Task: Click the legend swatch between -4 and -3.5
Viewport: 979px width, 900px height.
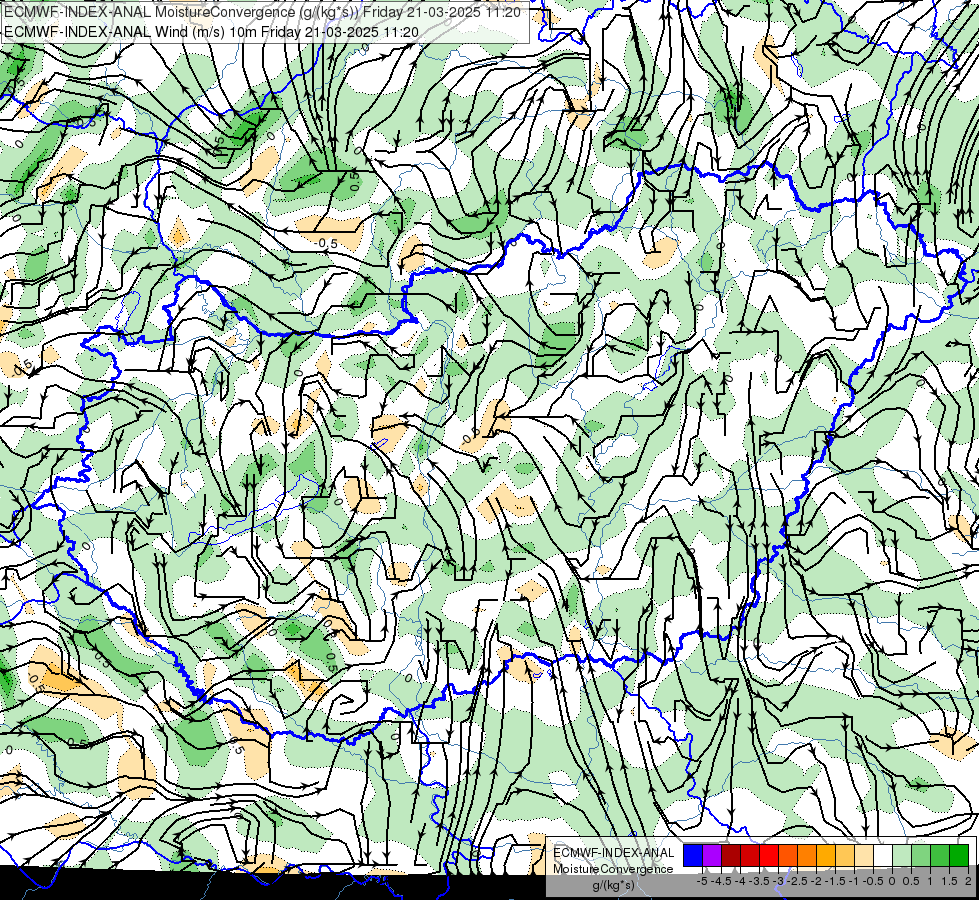Action: click(x=750, y=855)
